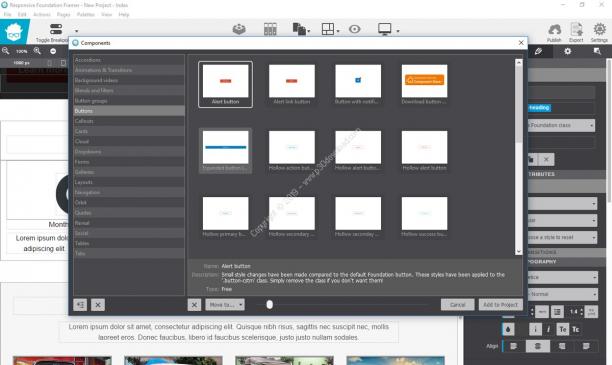Screen dimensions: 612x365
Task: Open the Normal font weight dropdown
Action: [x=563, y=294]
